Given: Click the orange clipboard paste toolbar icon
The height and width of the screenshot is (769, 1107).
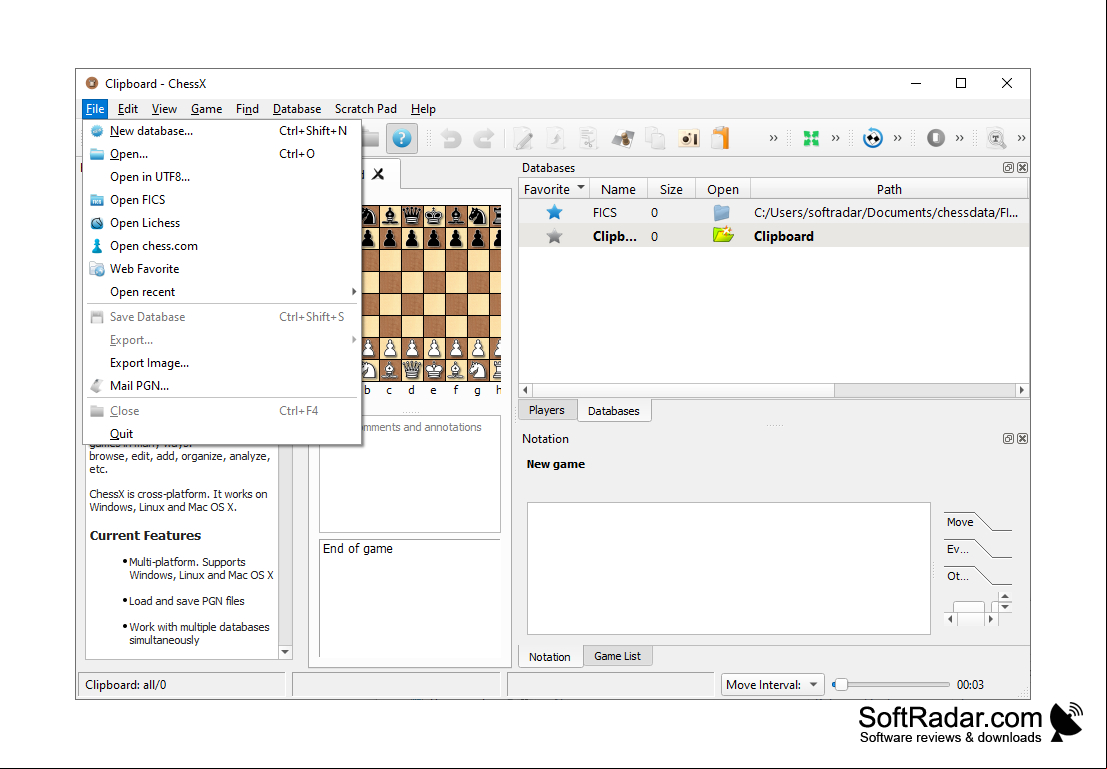Looking at the screenshot, I should tap(720, 138).
